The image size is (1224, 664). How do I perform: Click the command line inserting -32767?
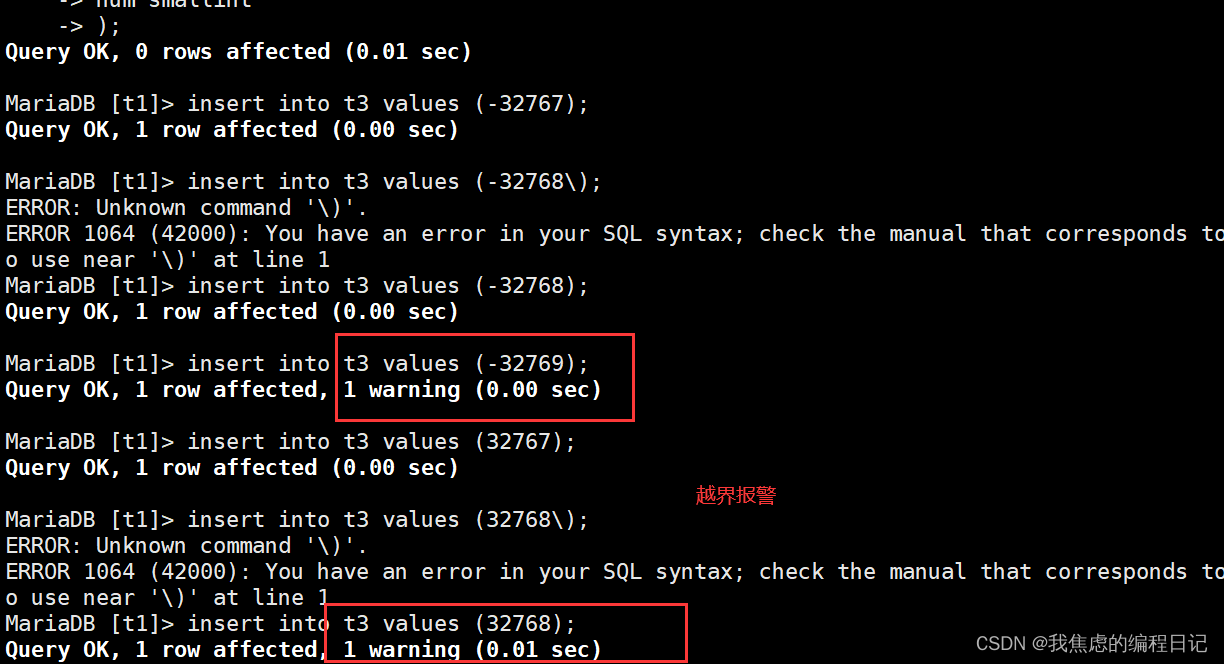(297, 104)
